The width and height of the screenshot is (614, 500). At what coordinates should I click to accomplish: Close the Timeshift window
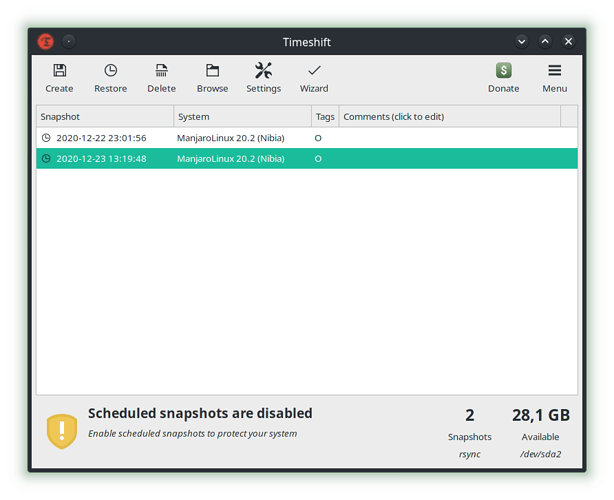pyautogui.click(x=569, y=41)
